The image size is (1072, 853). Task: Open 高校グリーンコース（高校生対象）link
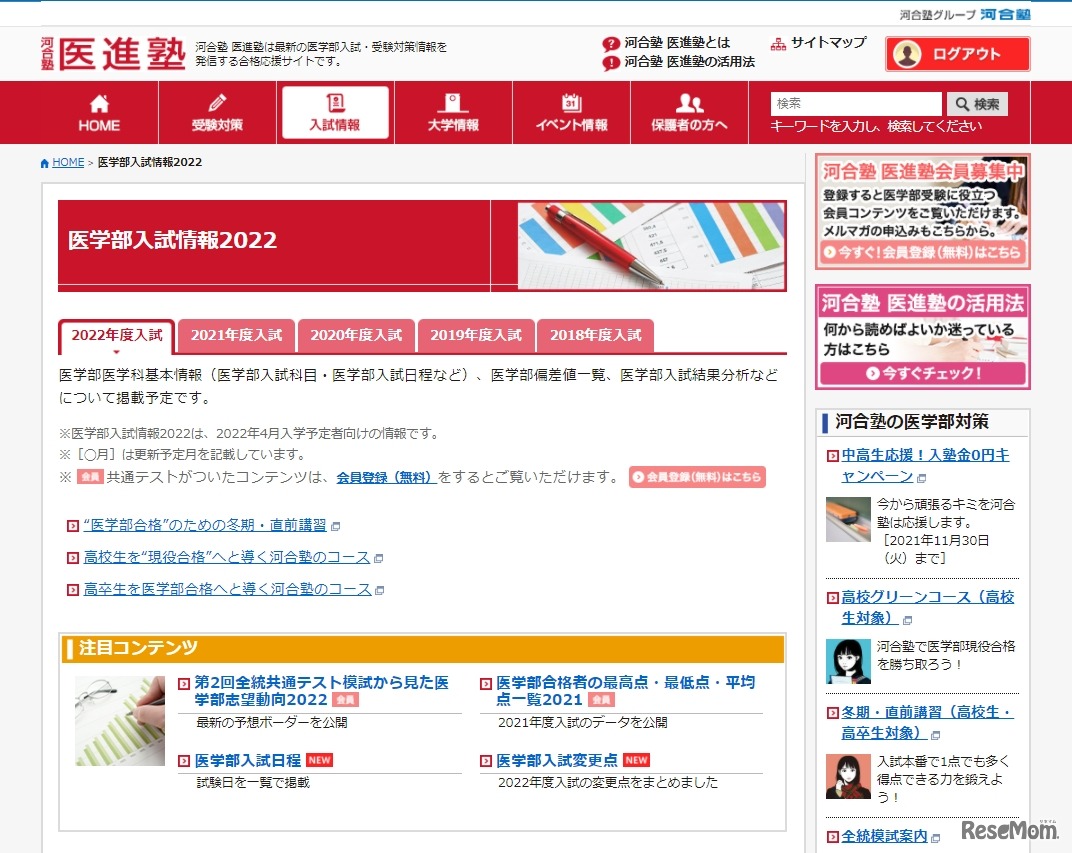point(927,607)
